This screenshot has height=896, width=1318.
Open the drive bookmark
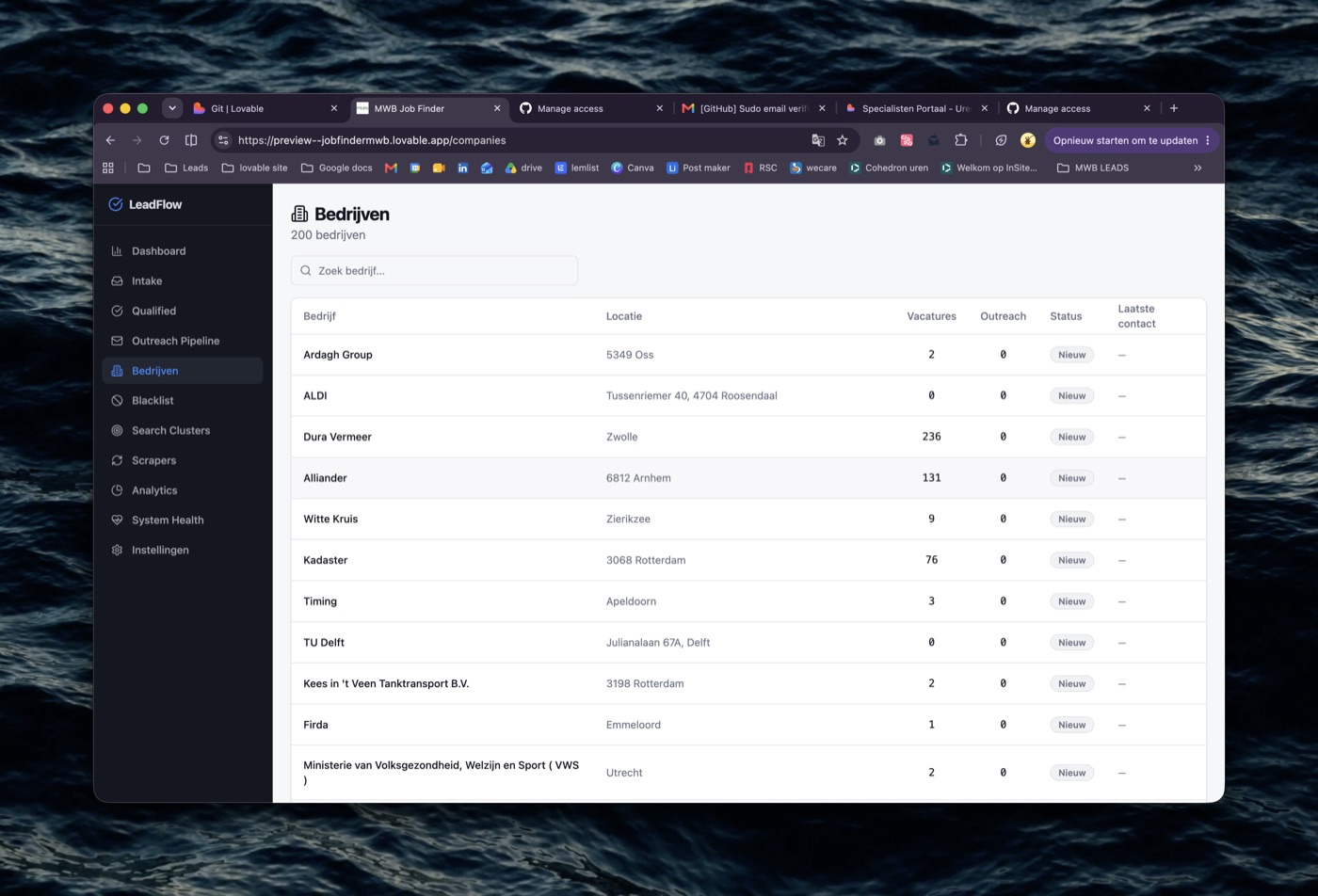tap(524, 168)
